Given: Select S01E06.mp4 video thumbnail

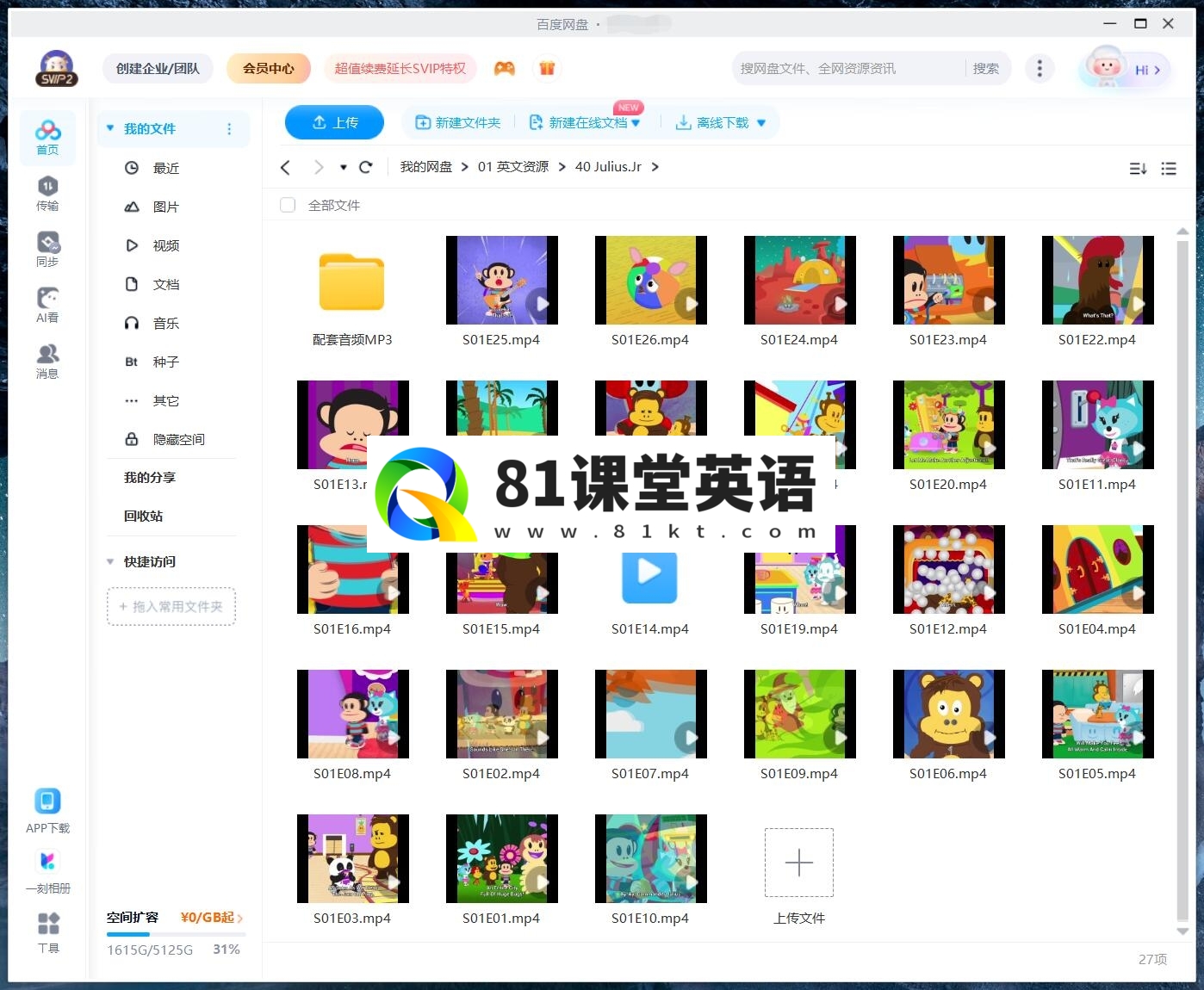Looking at the screenshot, I should coord(948,714).
